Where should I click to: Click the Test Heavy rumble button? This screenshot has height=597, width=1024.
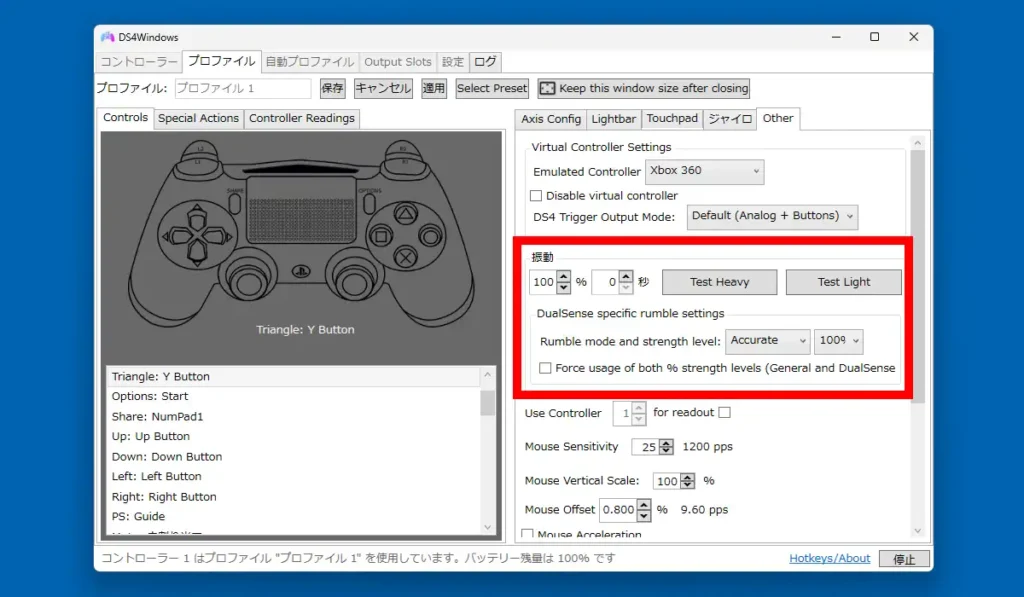tap(719, 282)
